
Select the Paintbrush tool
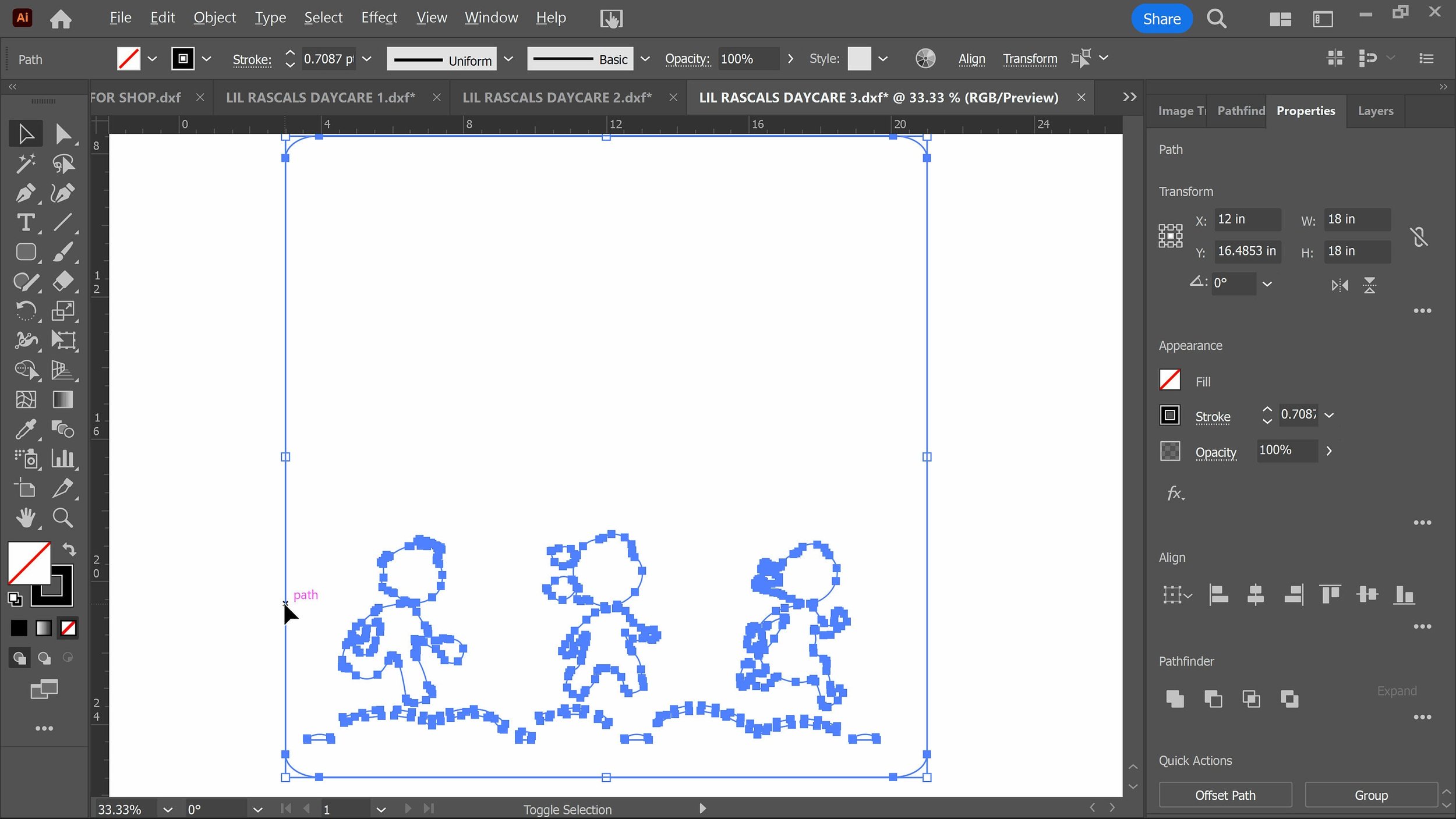coord(63,252)
